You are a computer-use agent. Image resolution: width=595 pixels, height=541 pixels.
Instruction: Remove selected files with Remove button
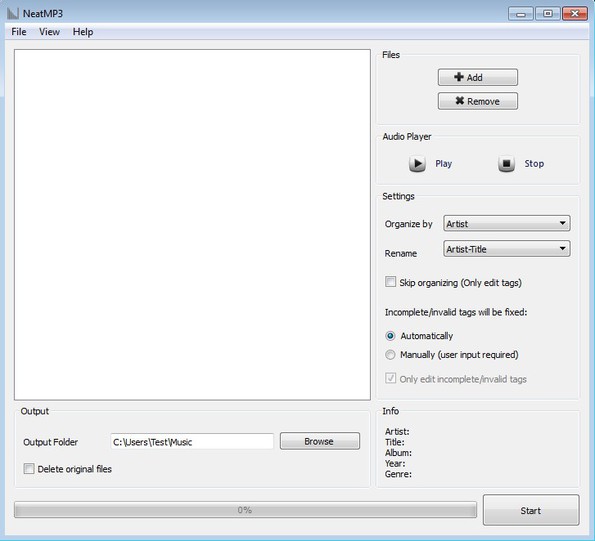477,101
